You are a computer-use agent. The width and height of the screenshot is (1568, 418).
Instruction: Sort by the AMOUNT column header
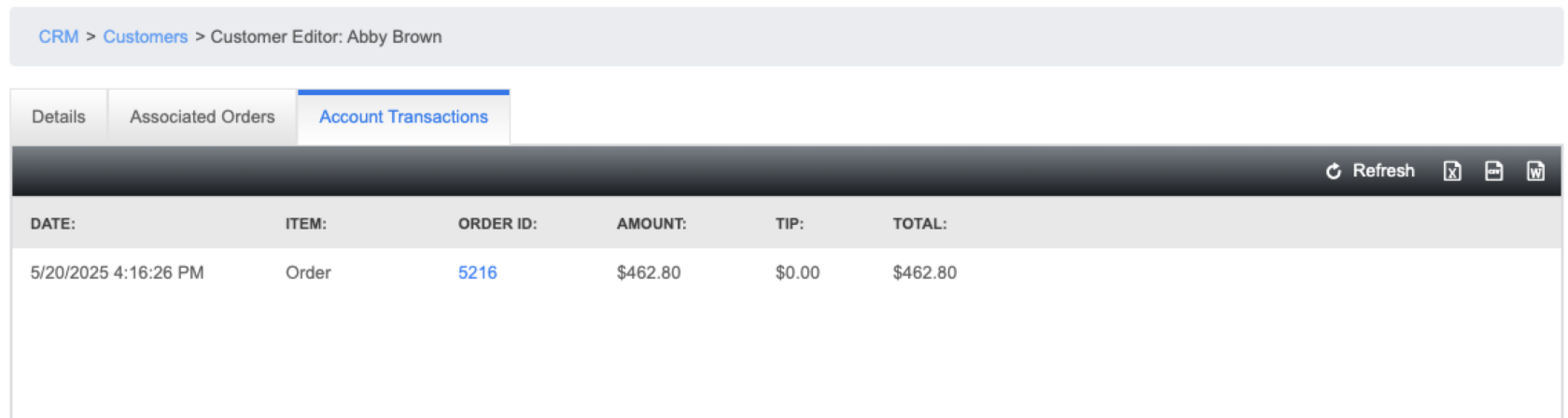[651, 224]
